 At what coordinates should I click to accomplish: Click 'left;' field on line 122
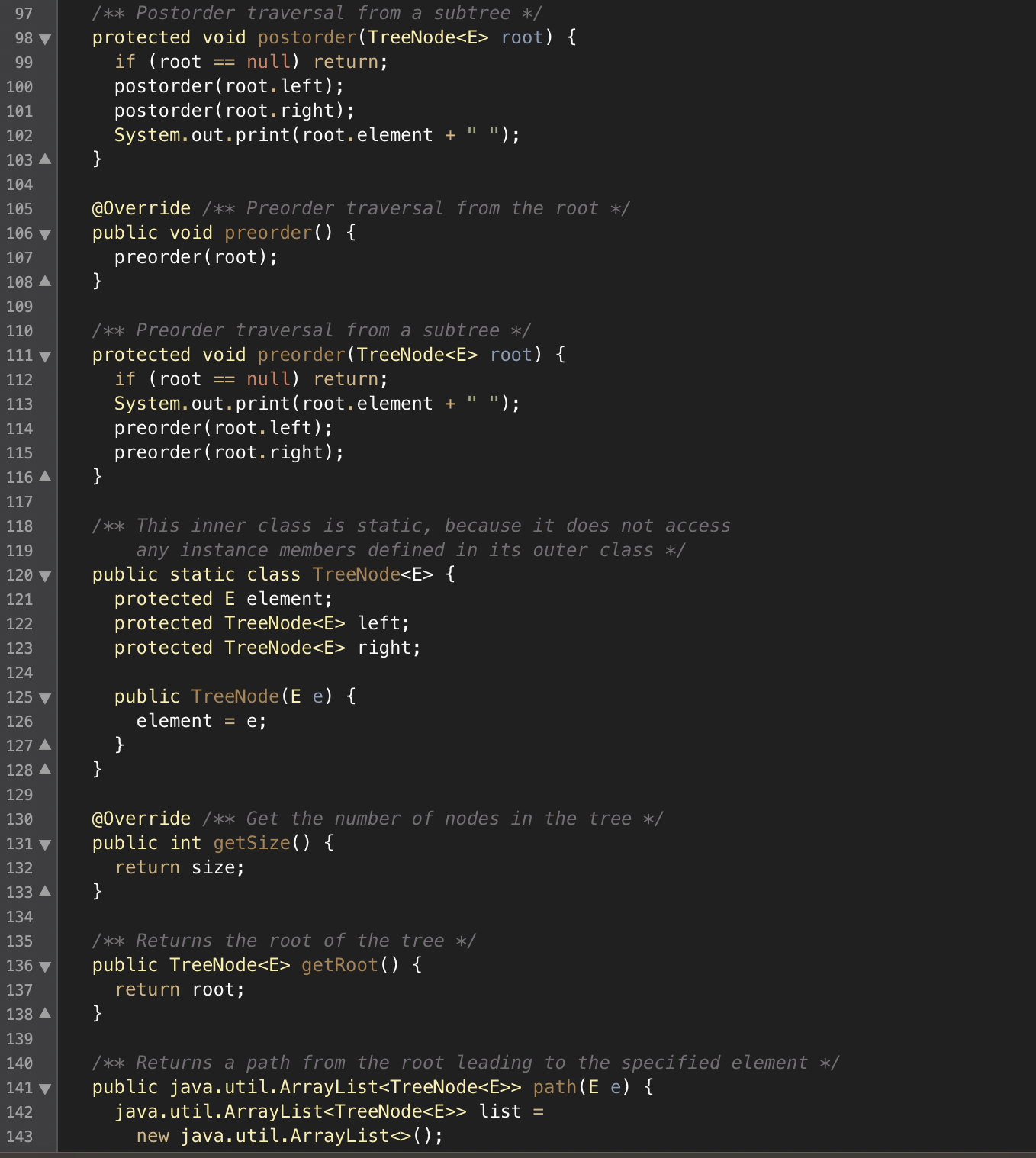pos(384,623)
